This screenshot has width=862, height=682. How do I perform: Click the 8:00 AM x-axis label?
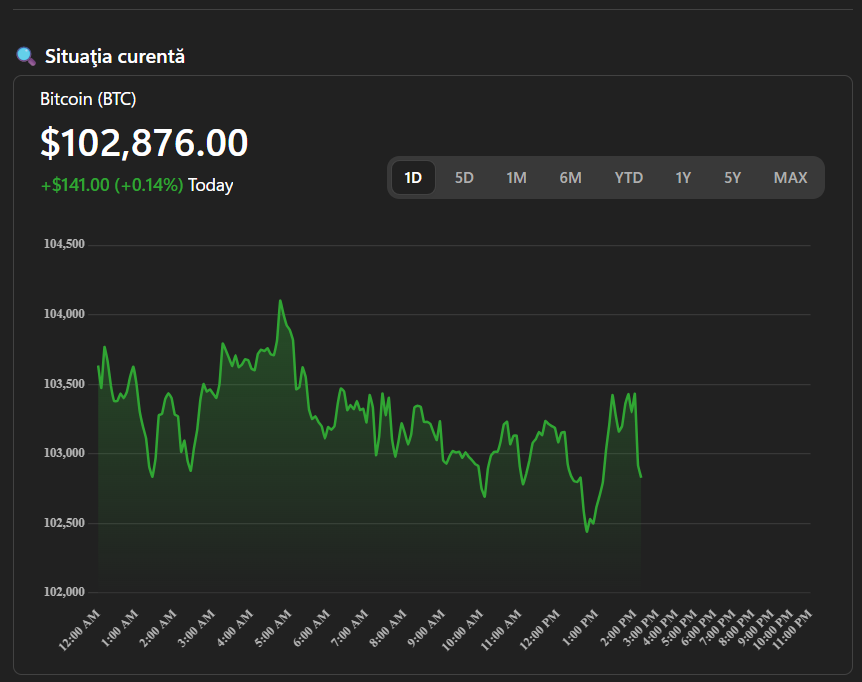[x=386, y=629]
